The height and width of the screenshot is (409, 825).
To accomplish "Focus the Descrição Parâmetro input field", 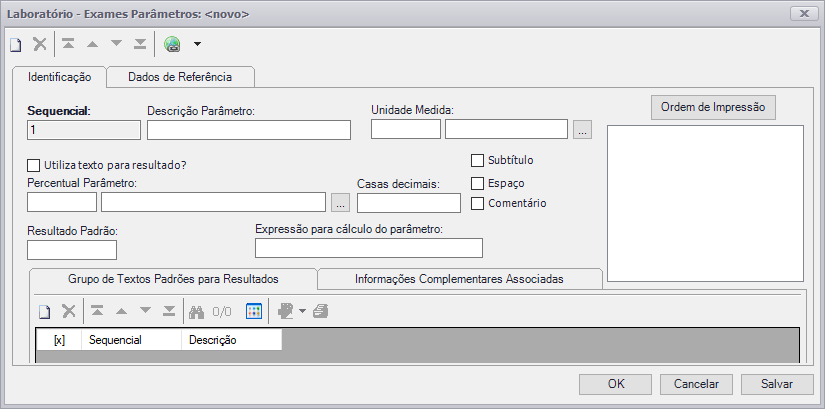I will pyautogui.click(x=249, y=130).
